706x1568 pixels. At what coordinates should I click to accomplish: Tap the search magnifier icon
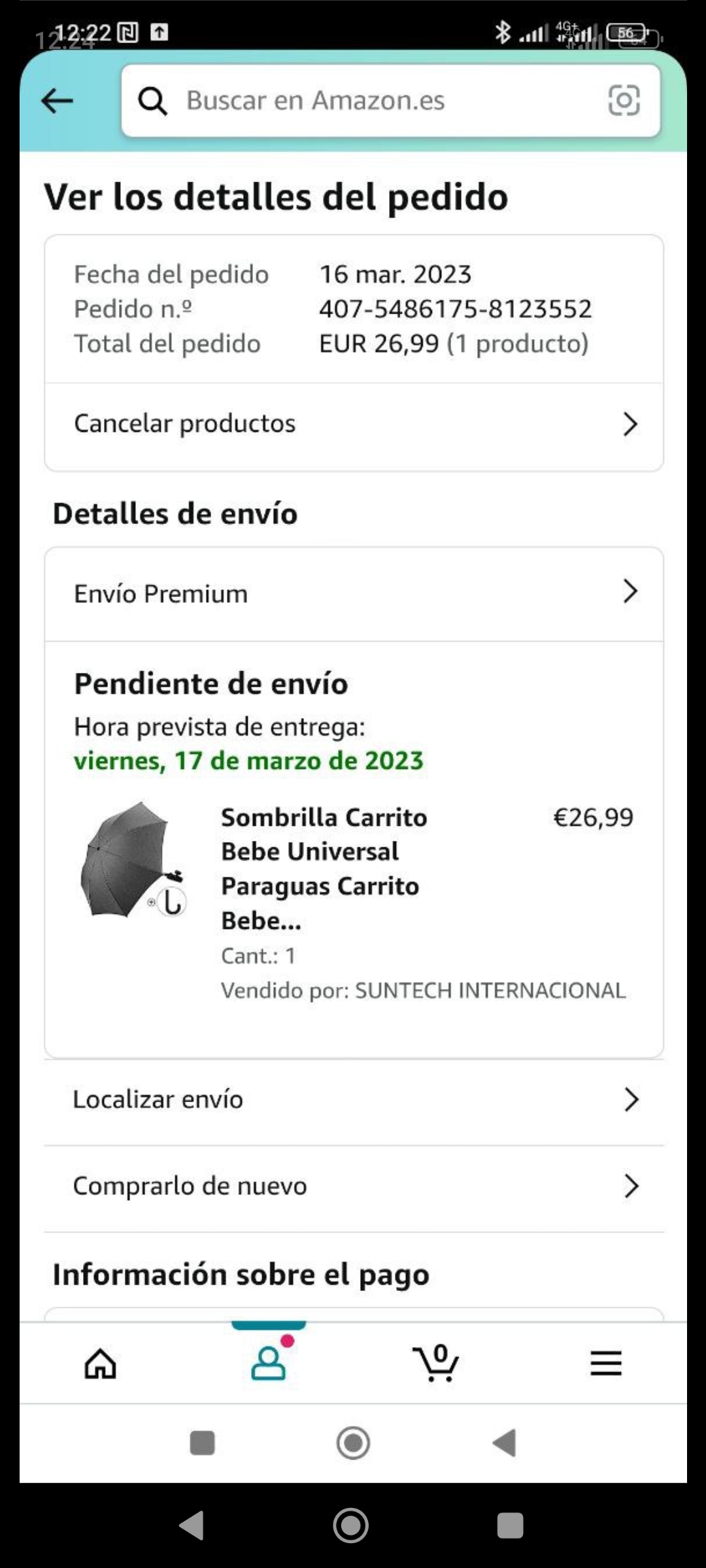[x=153, y=101]
